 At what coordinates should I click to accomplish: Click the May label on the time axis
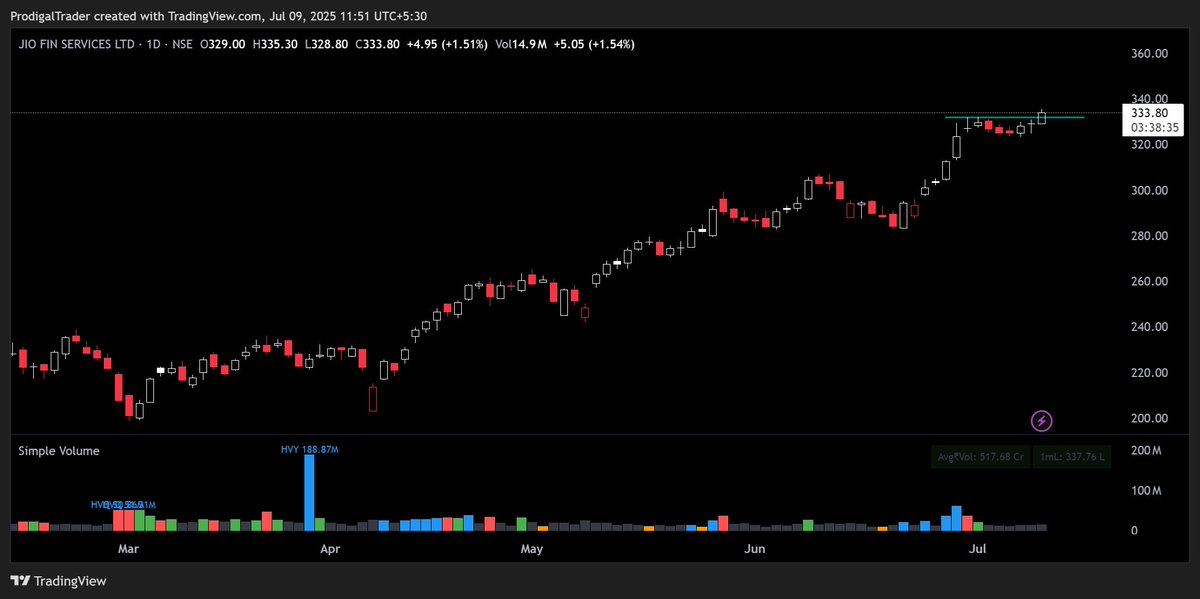coord(531,549)
